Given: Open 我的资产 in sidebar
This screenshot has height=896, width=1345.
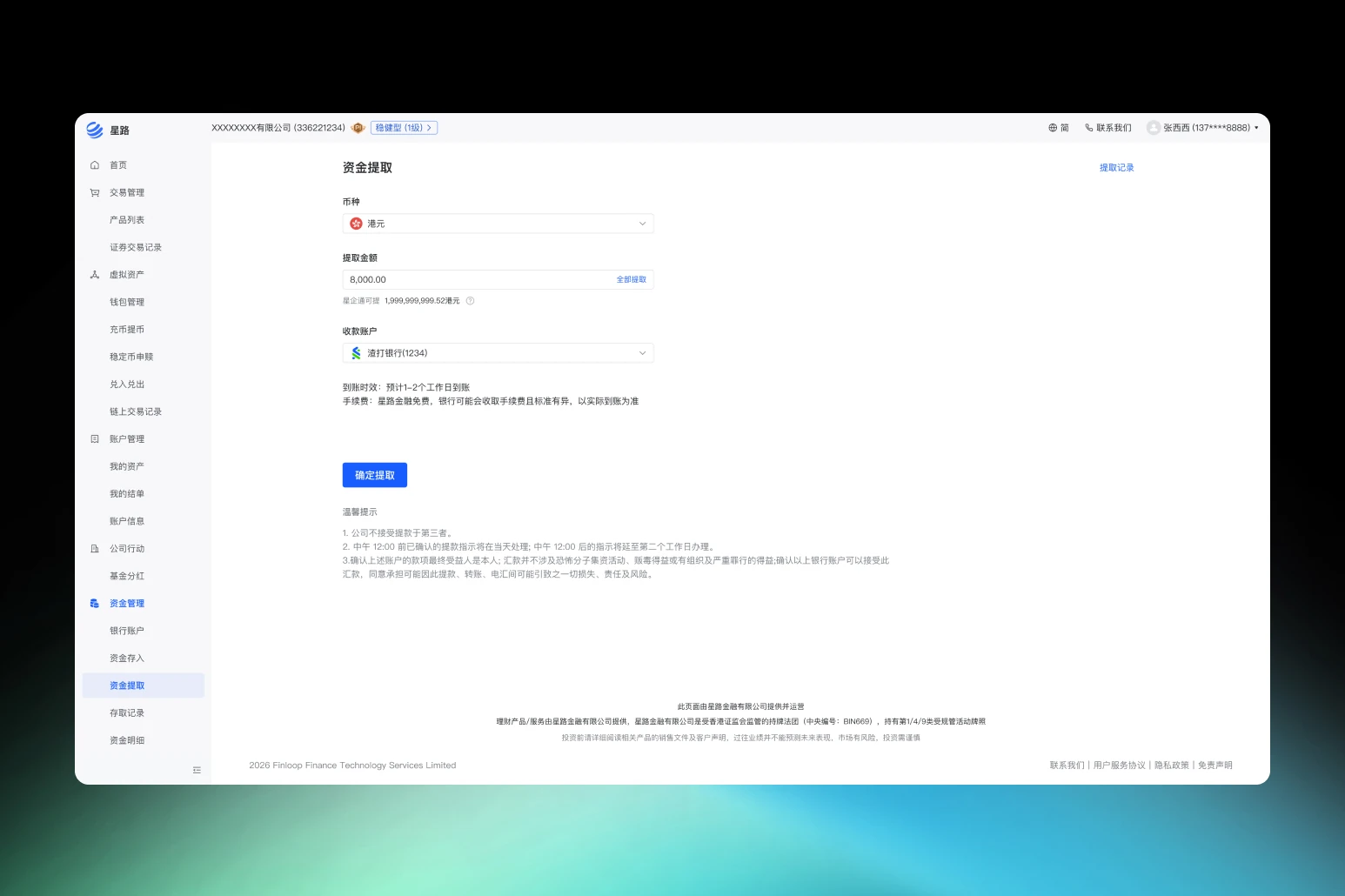Looking at the screenshot, I should pos(127,467).
